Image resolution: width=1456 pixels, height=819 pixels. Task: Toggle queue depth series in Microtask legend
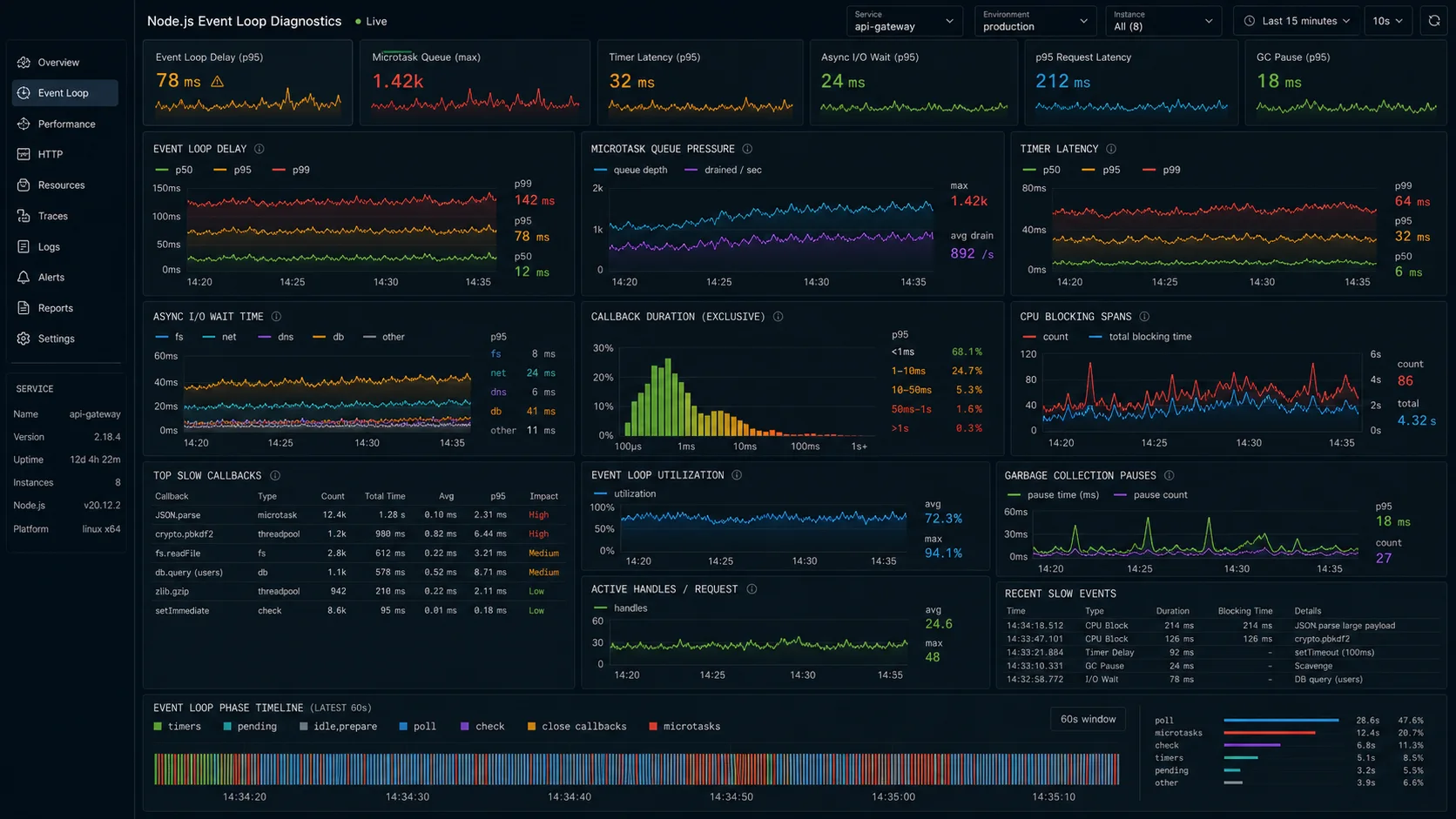coord(630,170)
